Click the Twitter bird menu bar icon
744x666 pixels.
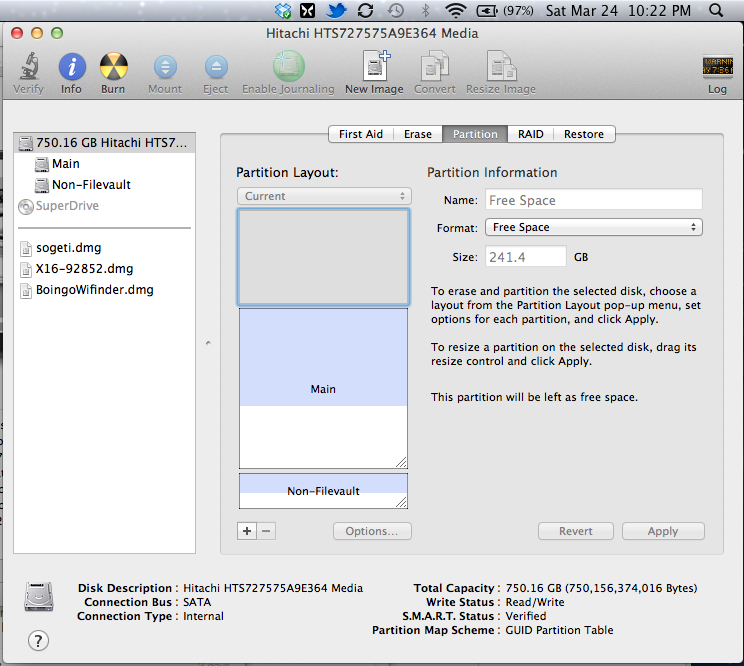click(x=336, y=10)
